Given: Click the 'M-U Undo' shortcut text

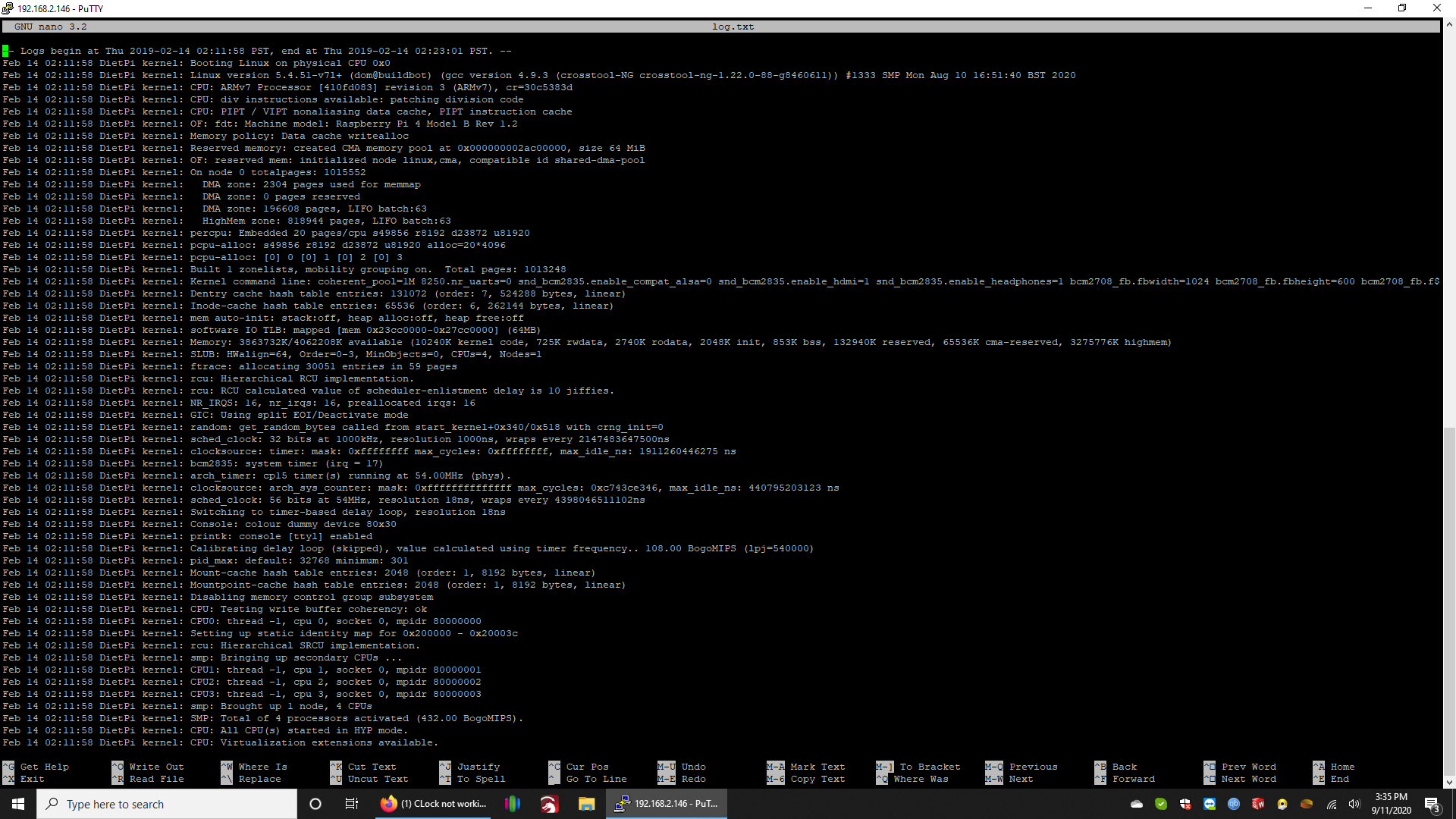Looking at the screenshot, I should (682, 767).
